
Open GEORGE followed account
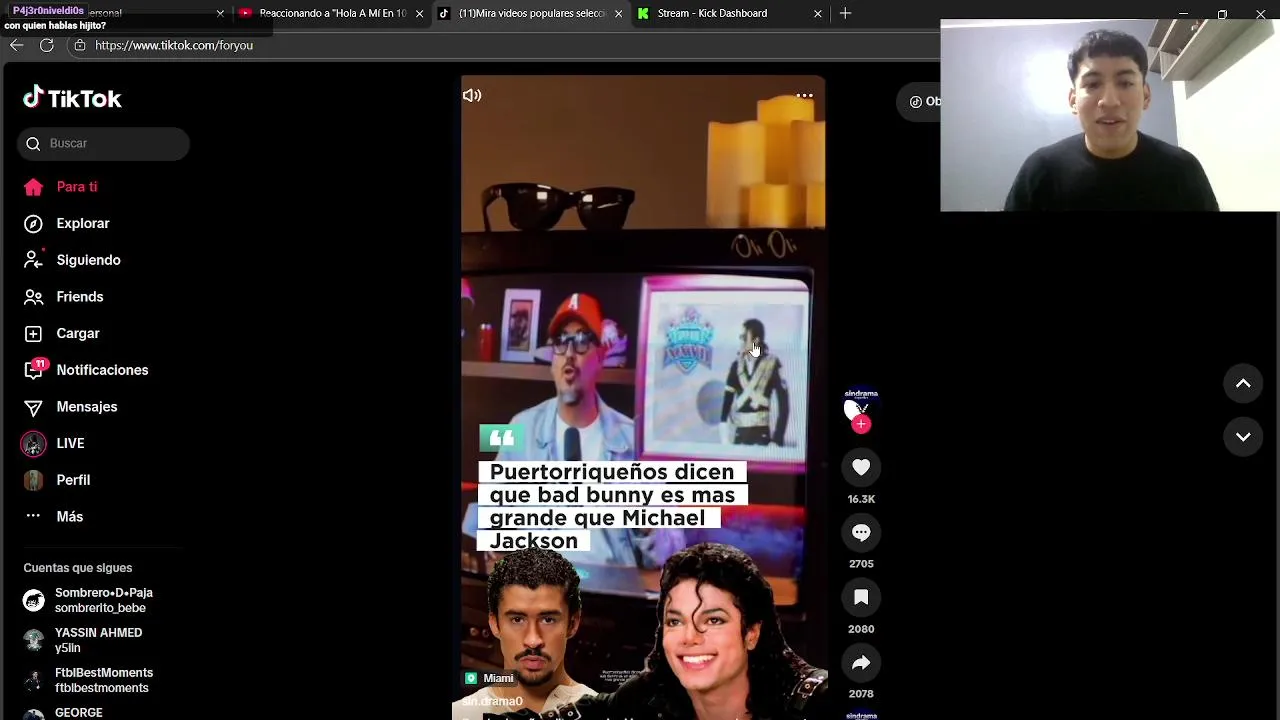tap(79, 712)
